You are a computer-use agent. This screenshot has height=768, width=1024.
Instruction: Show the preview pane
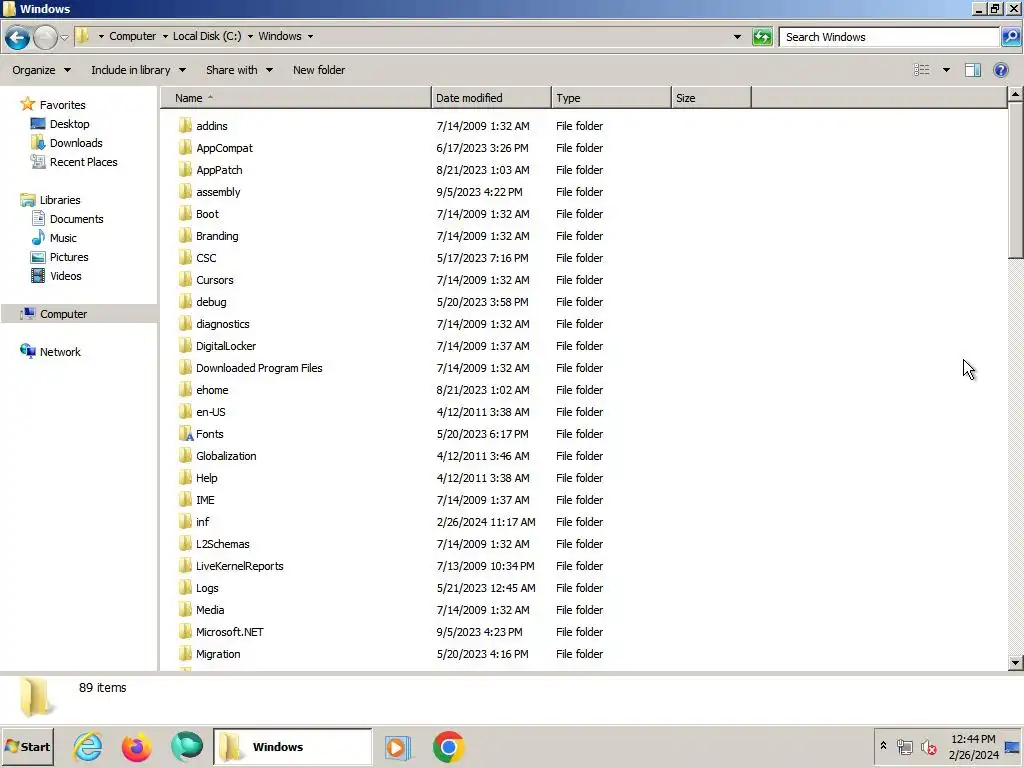pyautogui.click(x=973, y=70)
